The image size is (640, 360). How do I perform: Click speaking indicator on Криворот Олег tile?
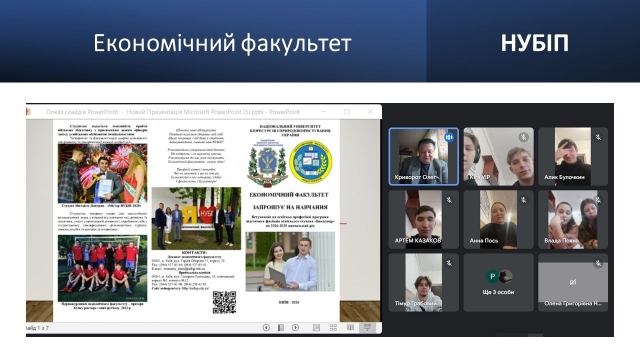pyautogui.click(x=449, y=137)
